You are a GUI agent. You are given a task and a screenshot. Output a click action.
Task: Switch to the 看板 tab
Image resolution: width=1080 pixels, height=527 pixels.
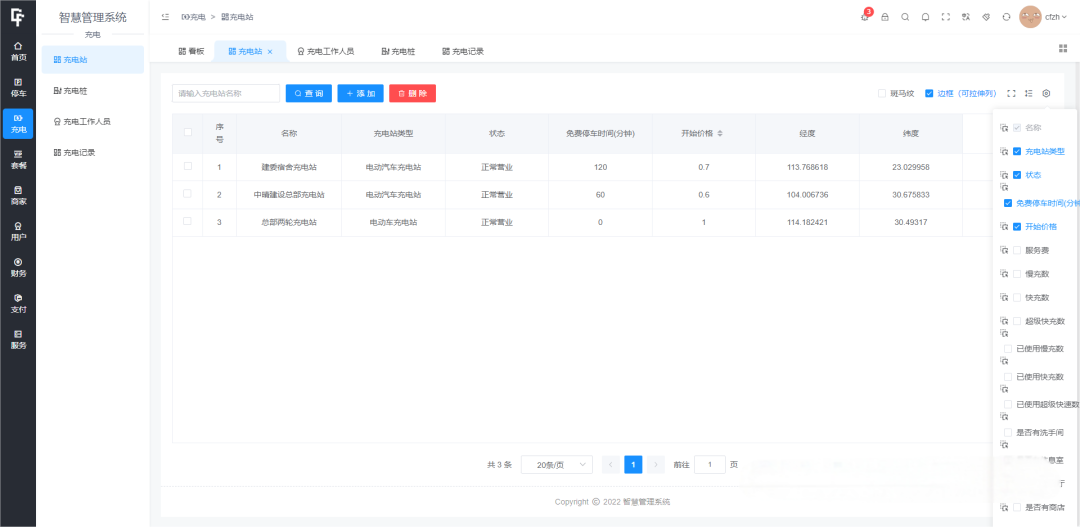191,51
